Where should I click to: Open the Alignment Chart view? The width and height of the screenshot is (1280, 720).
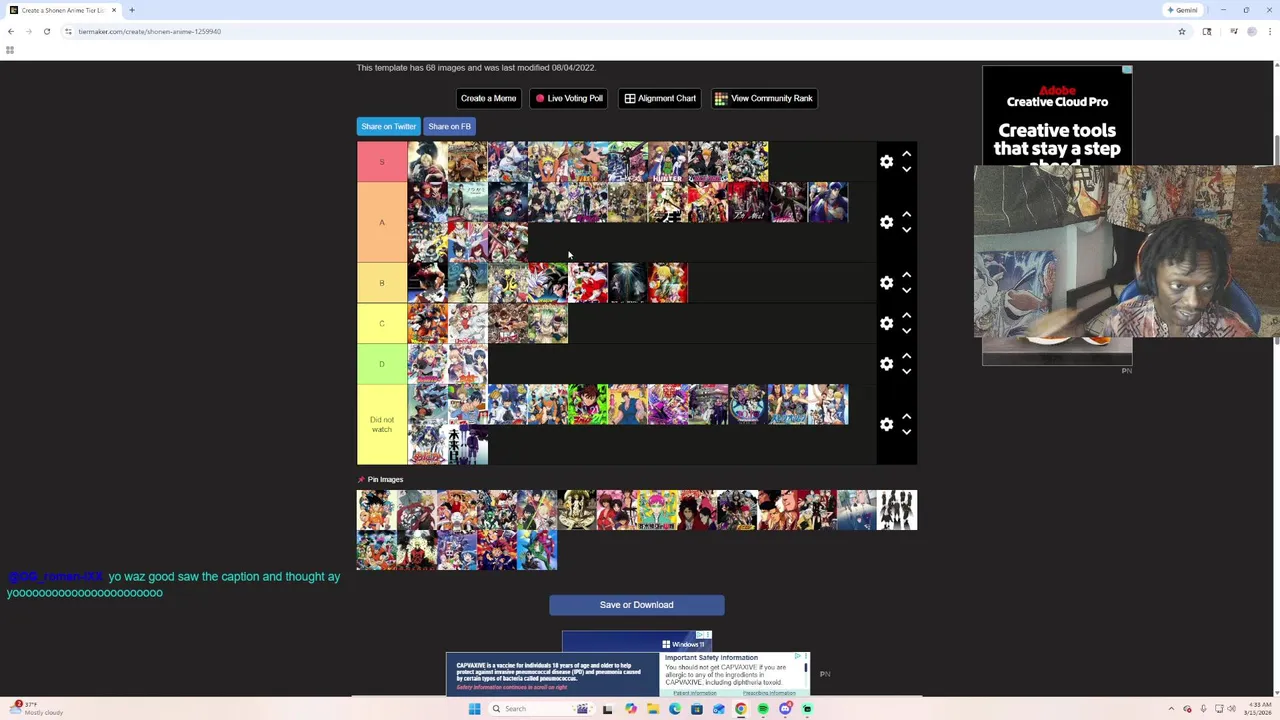click(660, 98)
